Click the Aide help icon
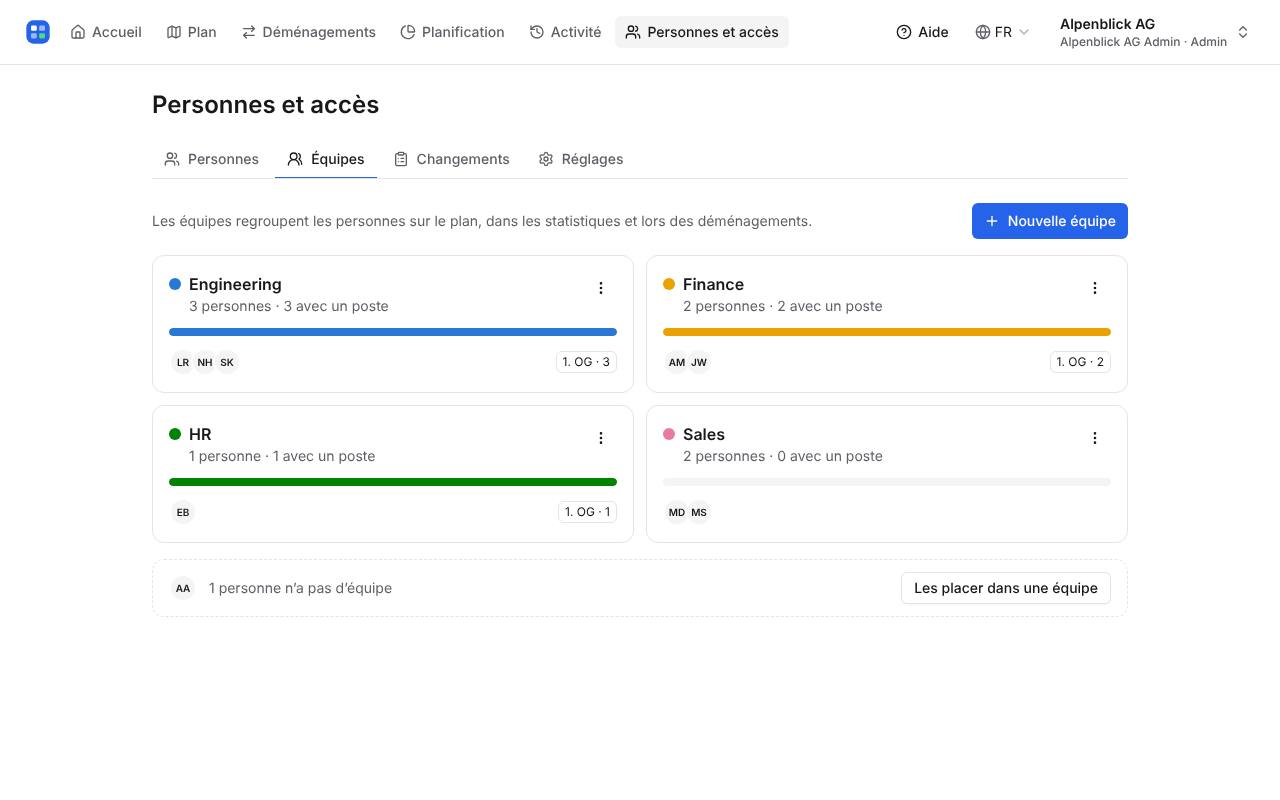Viewport: 1280px width, 800px height. 904,32
